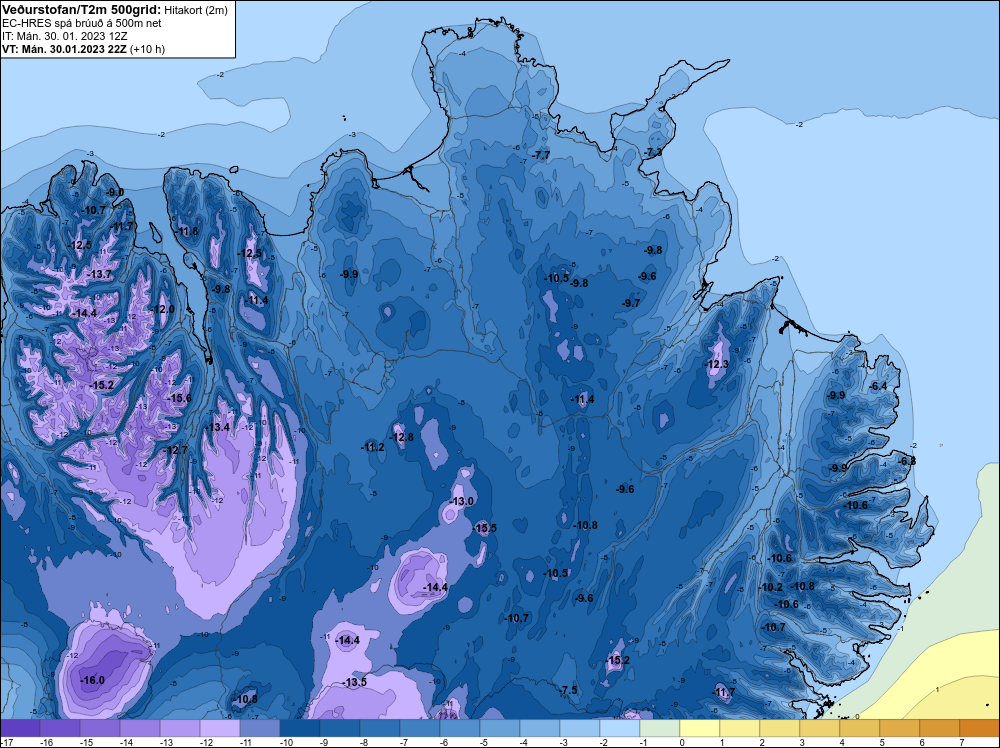Click the -11.8 temperature value
1000x748 pixels.
coord(186,231)
